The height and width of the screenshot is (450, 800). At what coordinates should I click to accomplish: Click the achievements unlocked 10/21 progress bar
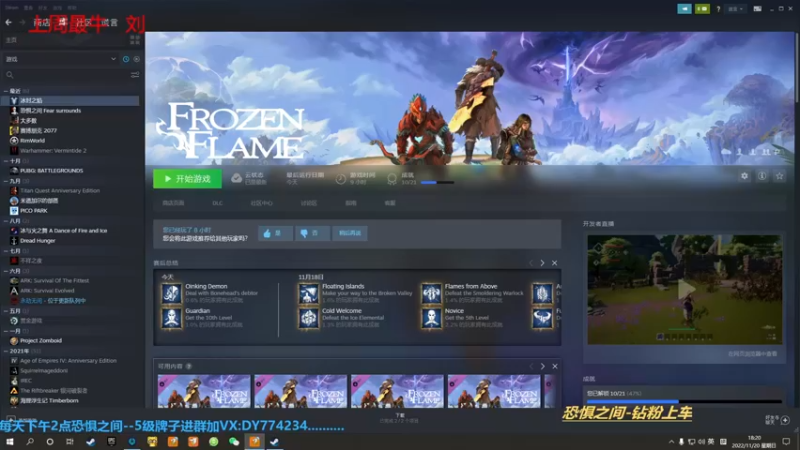click(684, 402)
